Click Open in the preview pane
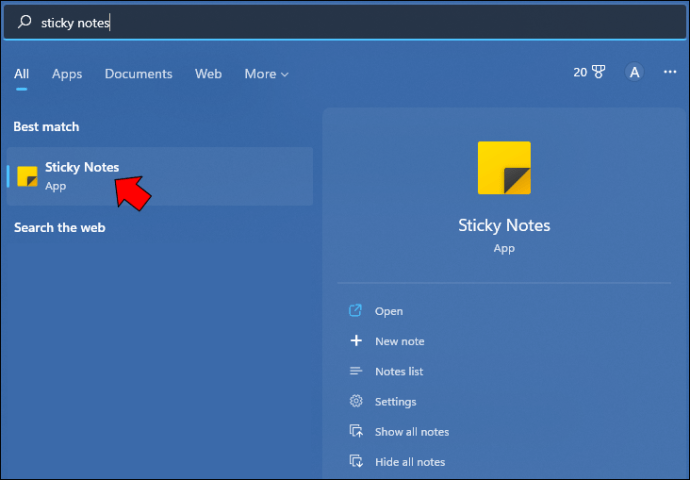 pyautogui.click(x=389, y=311)
